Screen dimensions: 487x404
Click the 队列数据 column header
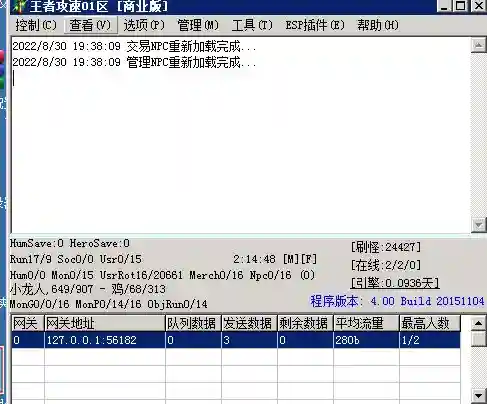click(x=193, y=323)
